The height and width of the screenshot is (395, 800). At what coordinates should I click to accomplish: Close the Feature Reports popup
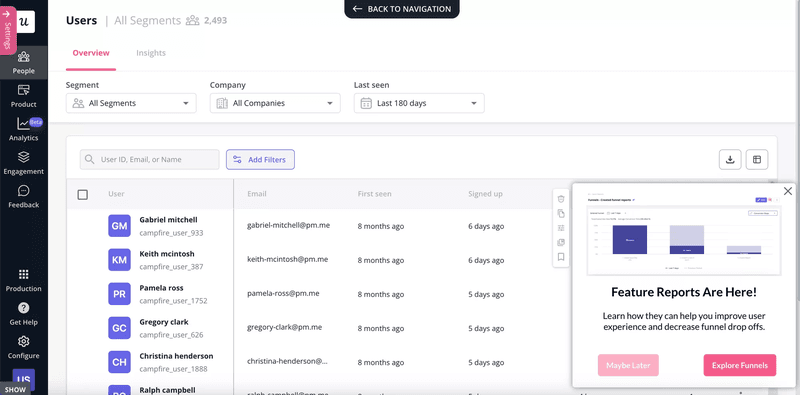pos(788,191)
